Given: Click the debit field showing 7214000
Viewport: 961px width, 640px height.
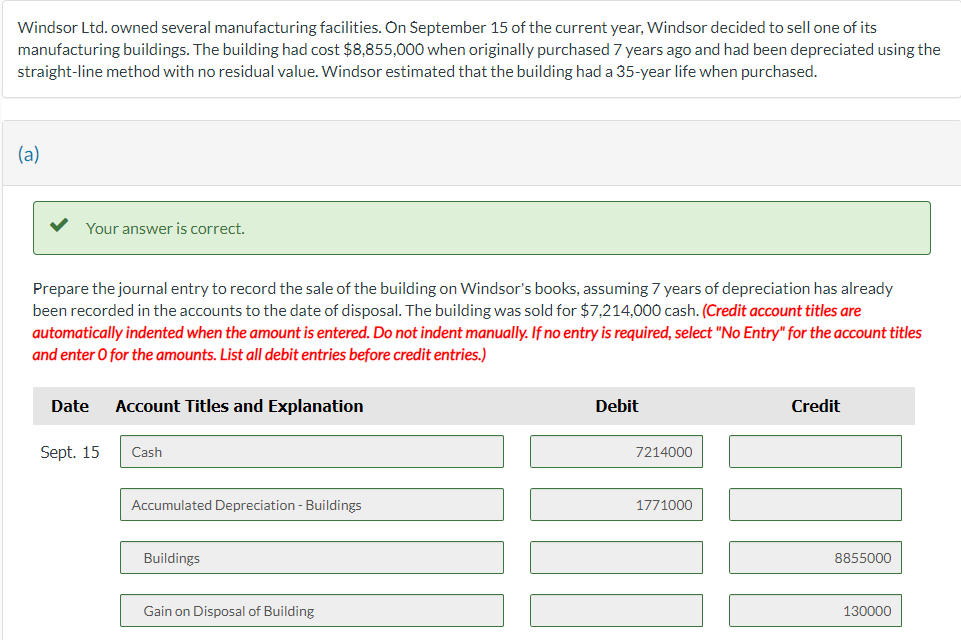Looking at the screenshot, I should pyautogui.click(x=616, y=452).
